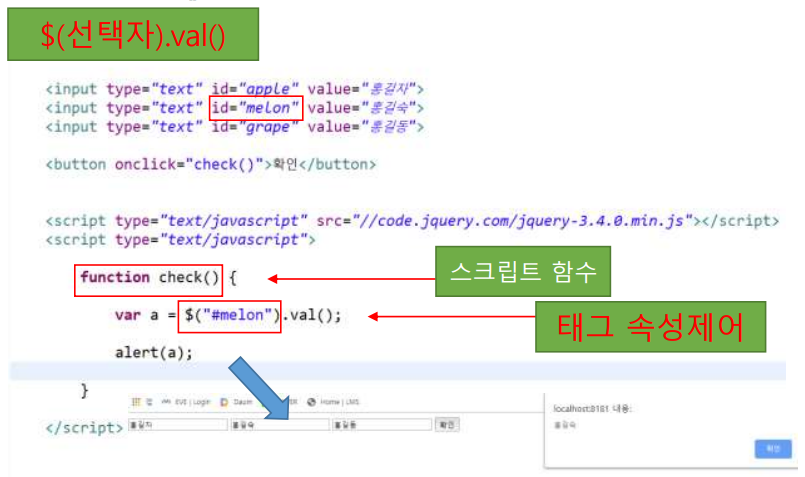Screen dimensions: 805x477
Task: Open the Home | LMS bookmark
Action: [x=333, y=402]
